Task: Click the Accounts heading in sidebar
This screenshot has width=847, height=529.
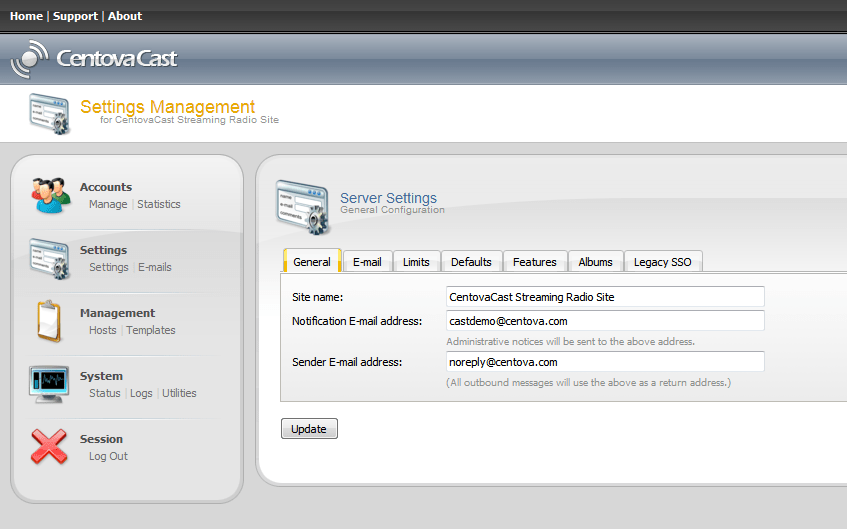Action: pos(106,187)
